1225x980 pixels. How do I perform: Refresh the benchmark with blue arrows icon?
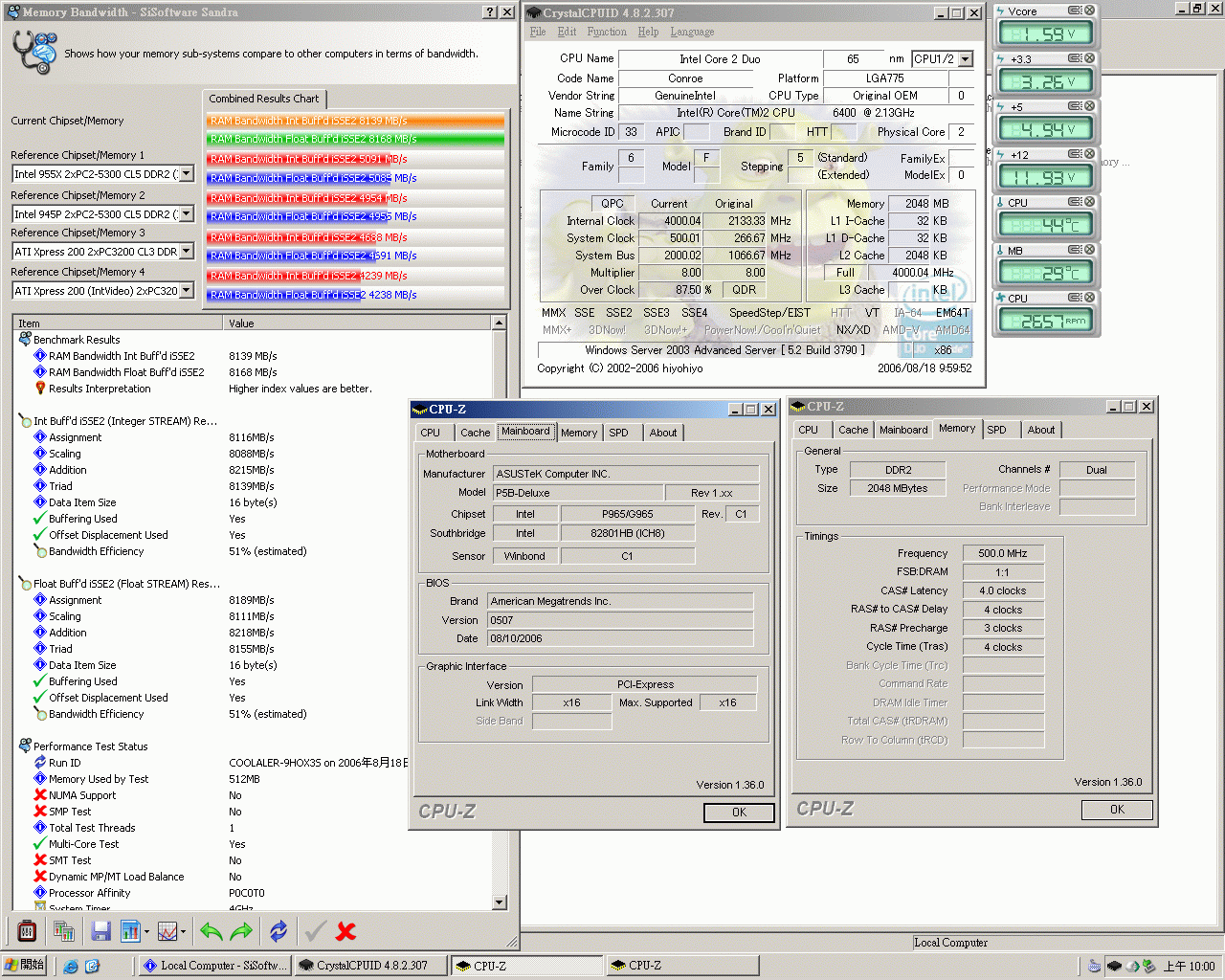[x=278, y=930]
